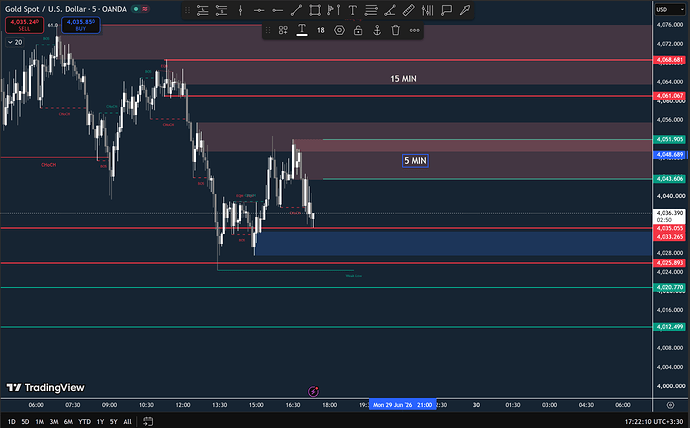Switch to 6M time range
Image resolution: width=690 pixels, height=428 pixels.
68,421
